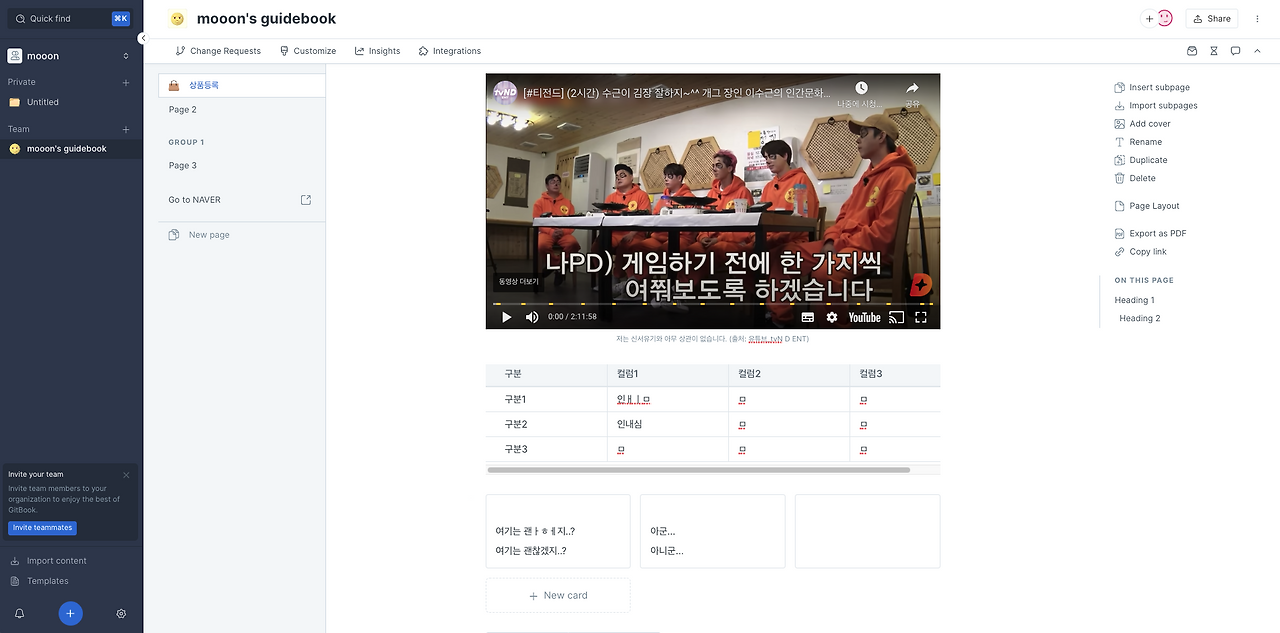Open the Customize tab
This screenshot has height=633, width=1280.
pyautogui.click(x=308, y=51)
